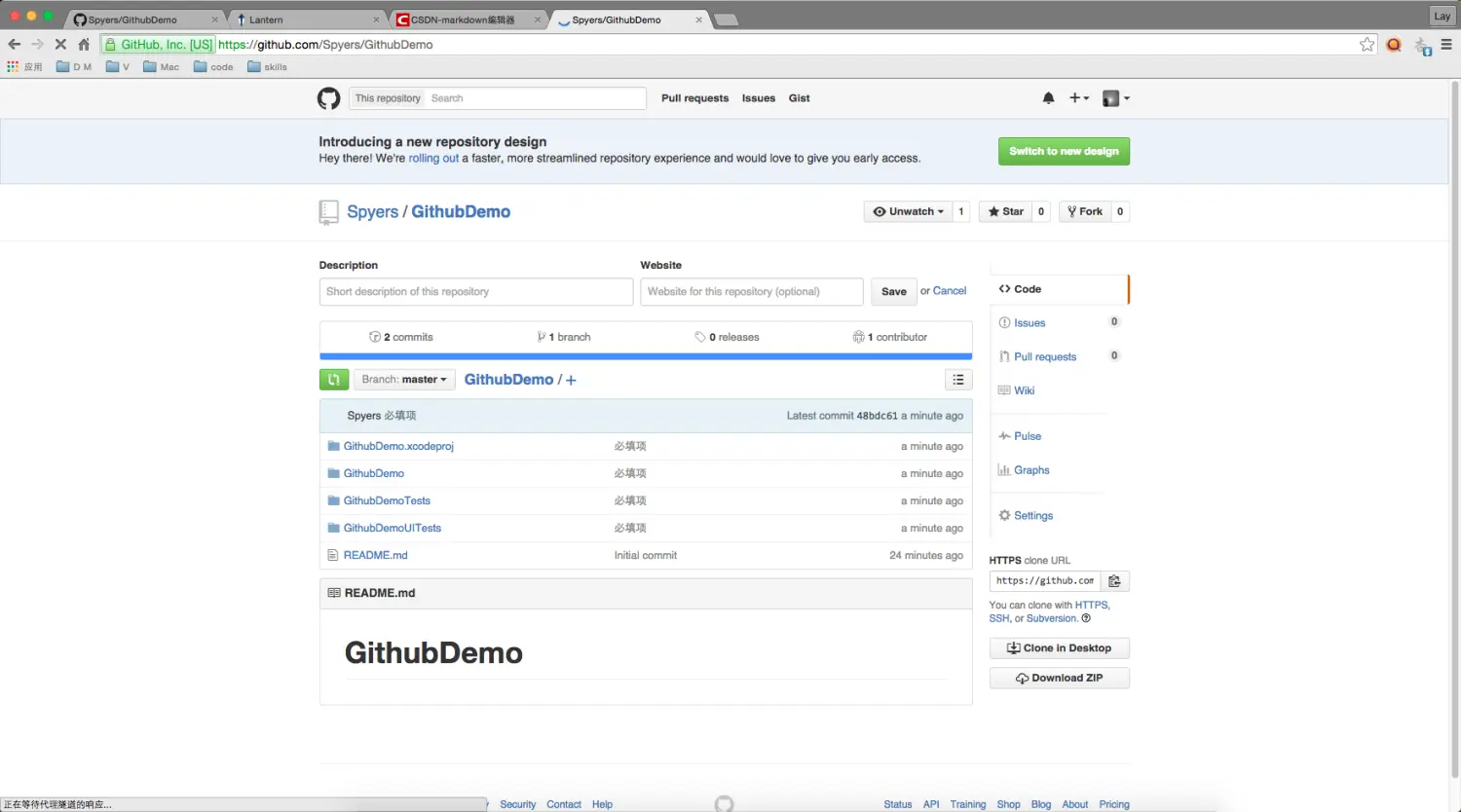Click Pull requests in the top header

(694, 98)
